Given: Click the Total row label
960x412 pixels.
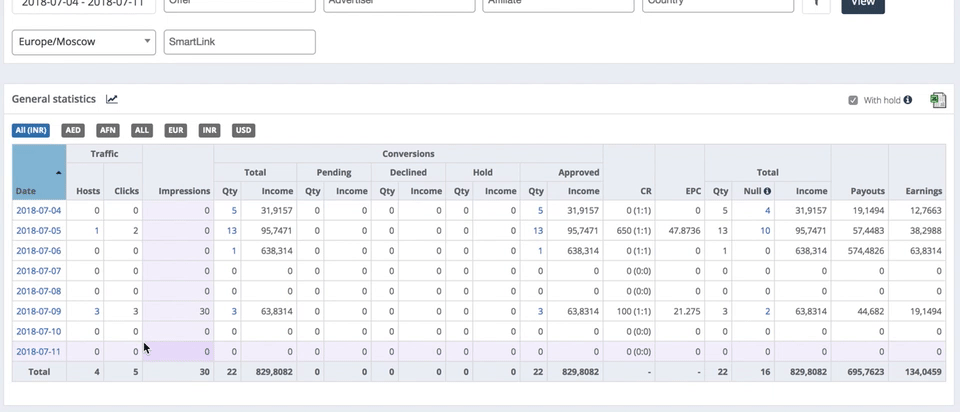Looking at the screenshot, I should coord(39,372).
